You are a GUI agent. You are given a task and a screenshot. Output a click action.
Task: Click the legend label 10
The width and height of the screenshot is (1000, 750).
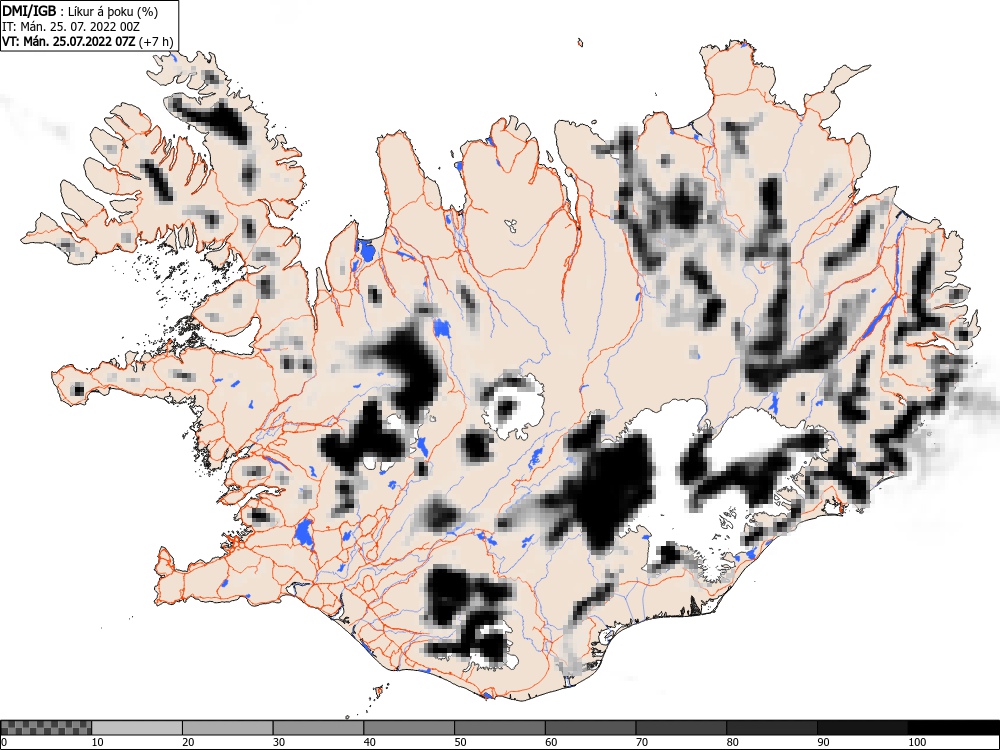98,742
